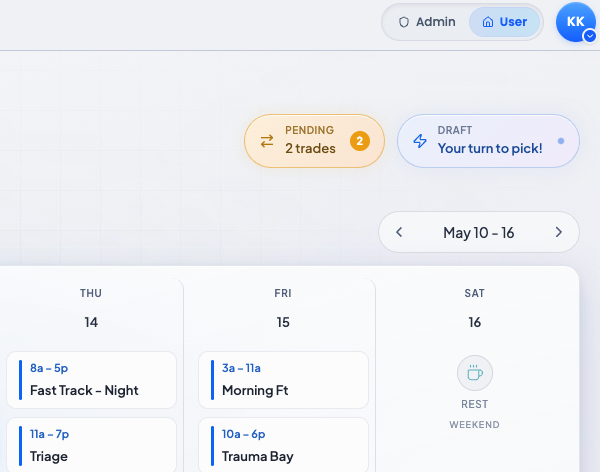Select the THU 14 day header
This screenshot has width=600, height=472.
tap(91, 308)
